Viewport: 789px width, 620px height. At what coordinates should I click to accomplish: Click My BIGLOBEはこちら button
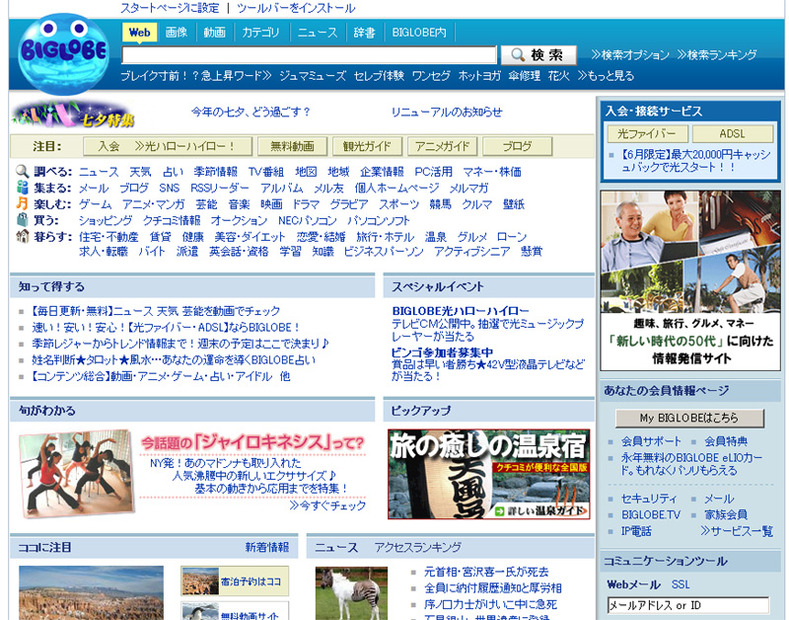click(x=689, y=418)
